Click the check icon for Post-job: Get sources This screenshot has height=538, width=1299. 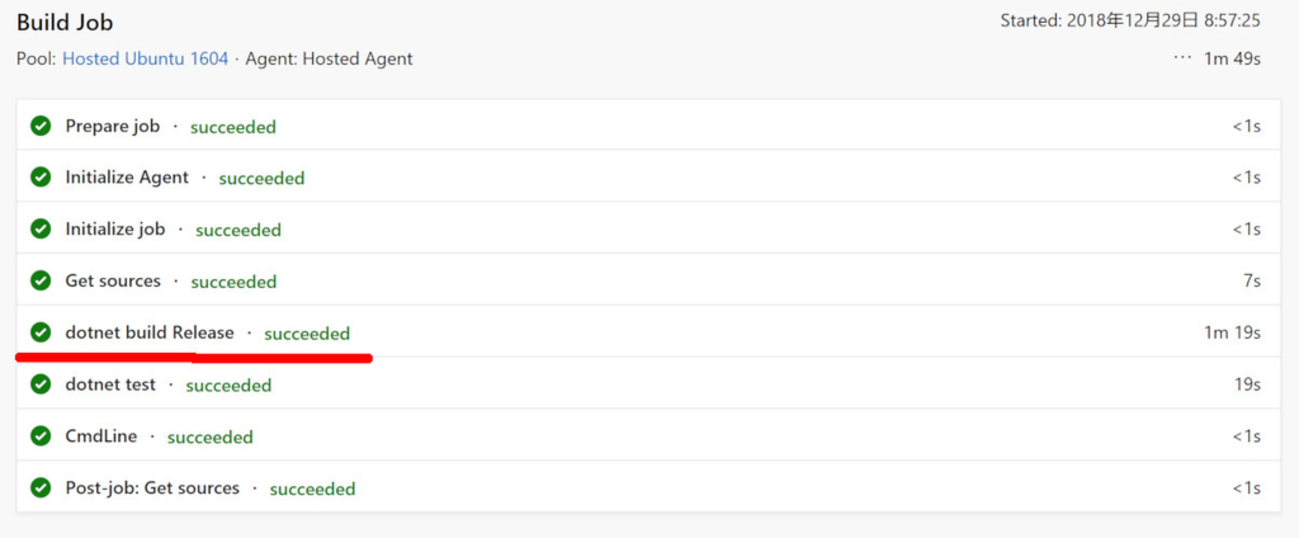[40, 489]
